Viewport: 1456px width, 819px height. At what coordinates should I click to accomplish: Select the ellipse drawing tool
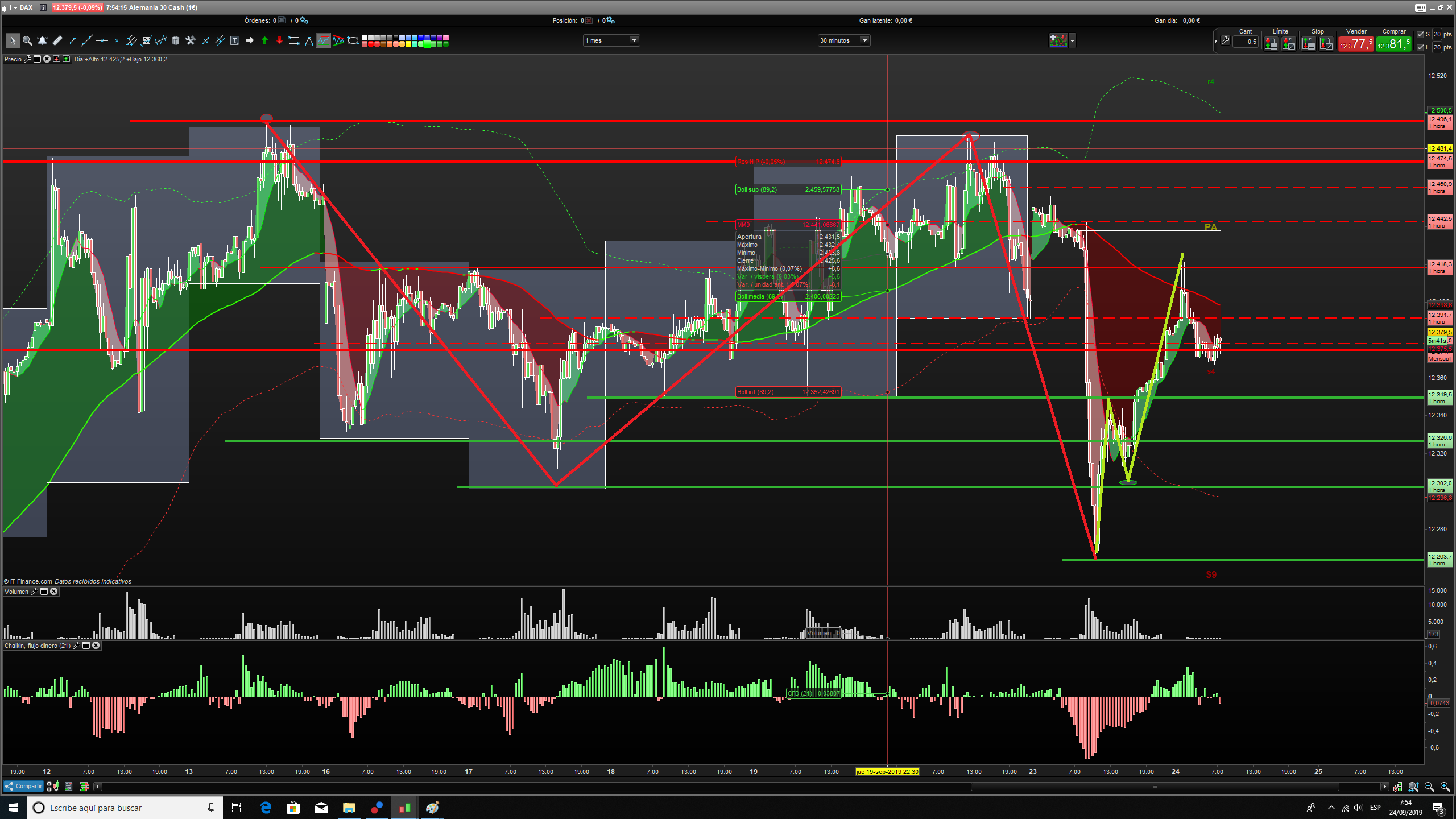(x=353, y=40)
